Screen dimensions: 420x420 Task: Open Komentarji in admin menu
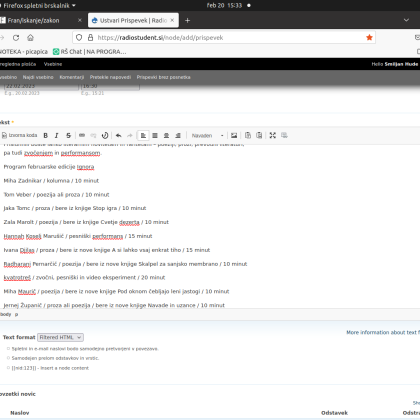(72, 77)
